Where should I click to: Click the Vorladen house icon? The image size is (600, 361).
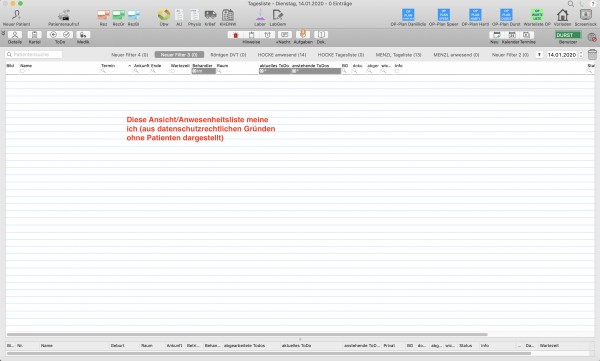click(x=562, y=15)
